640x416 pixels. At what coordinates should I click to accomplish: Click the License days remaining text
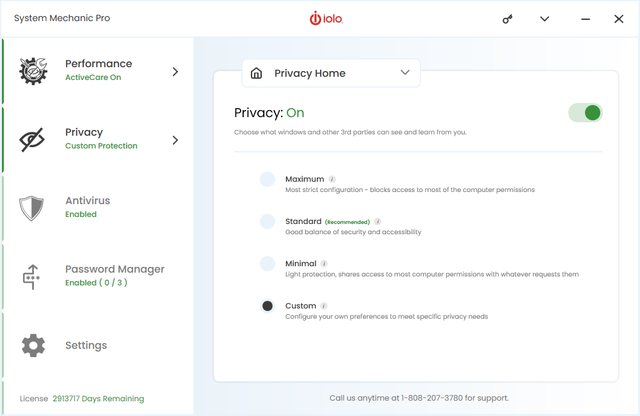click(98, 398)
